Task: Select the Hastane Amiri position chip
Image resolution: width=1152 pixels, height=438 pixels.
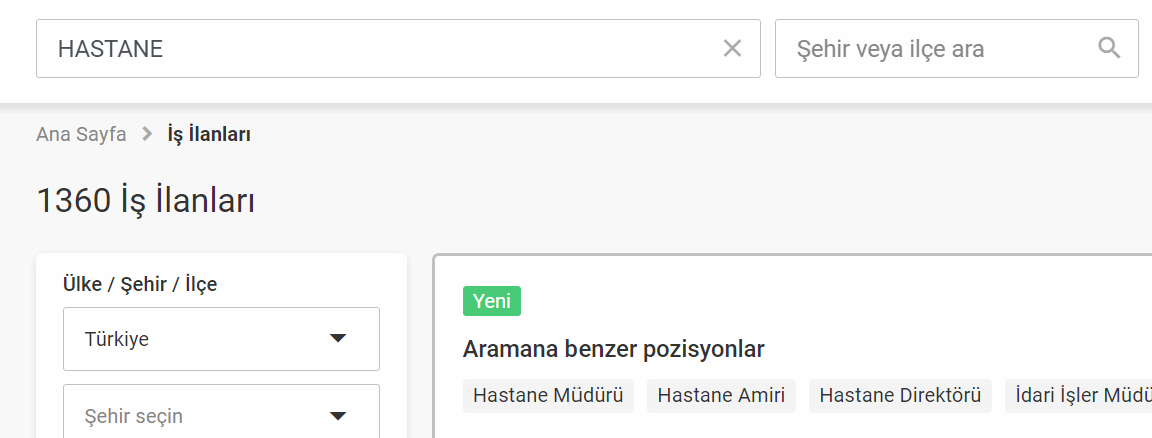Action: (x=721, y=396)
